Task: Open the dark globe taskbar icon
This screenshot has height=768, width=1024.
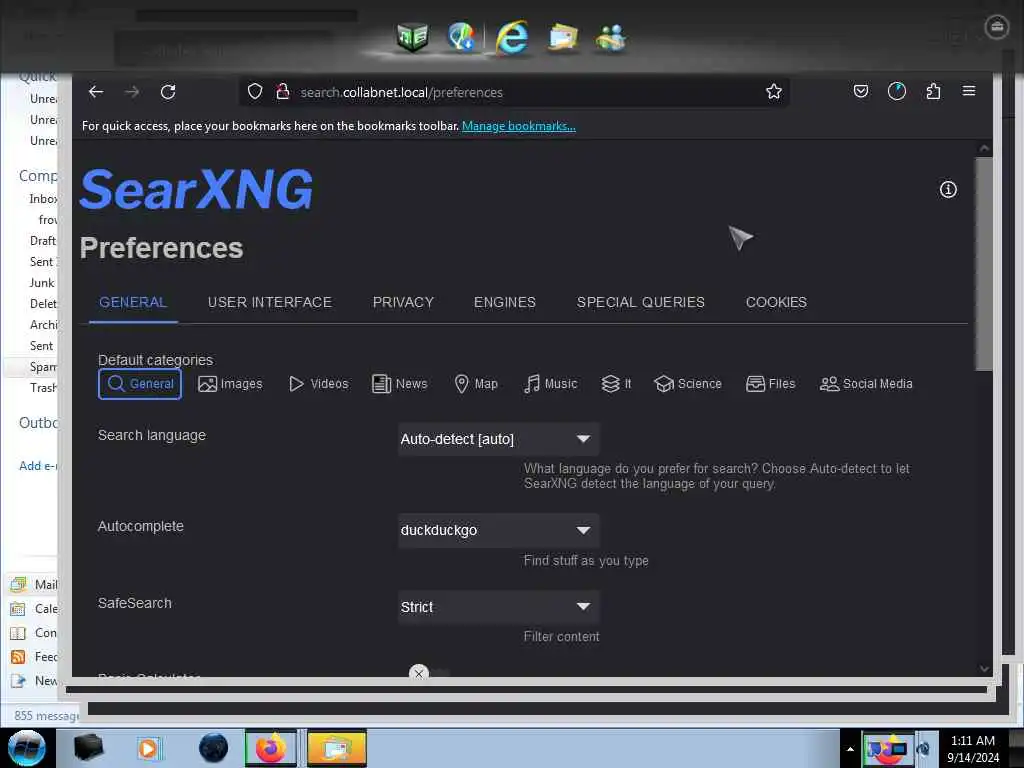Action: pyautogui.click(x=214, y=748)
